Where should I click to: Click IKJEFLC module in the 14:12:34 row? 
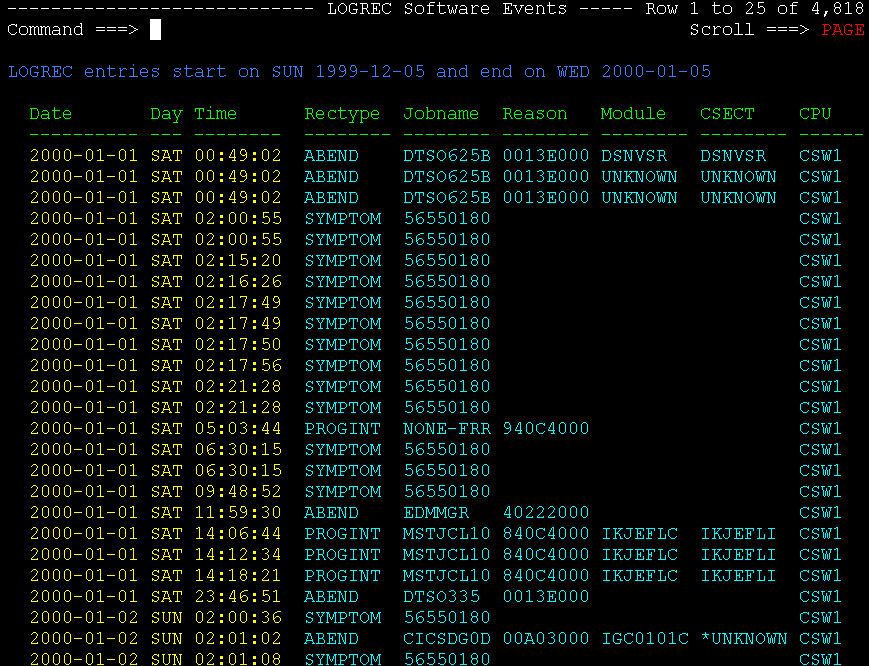[640, 555]
